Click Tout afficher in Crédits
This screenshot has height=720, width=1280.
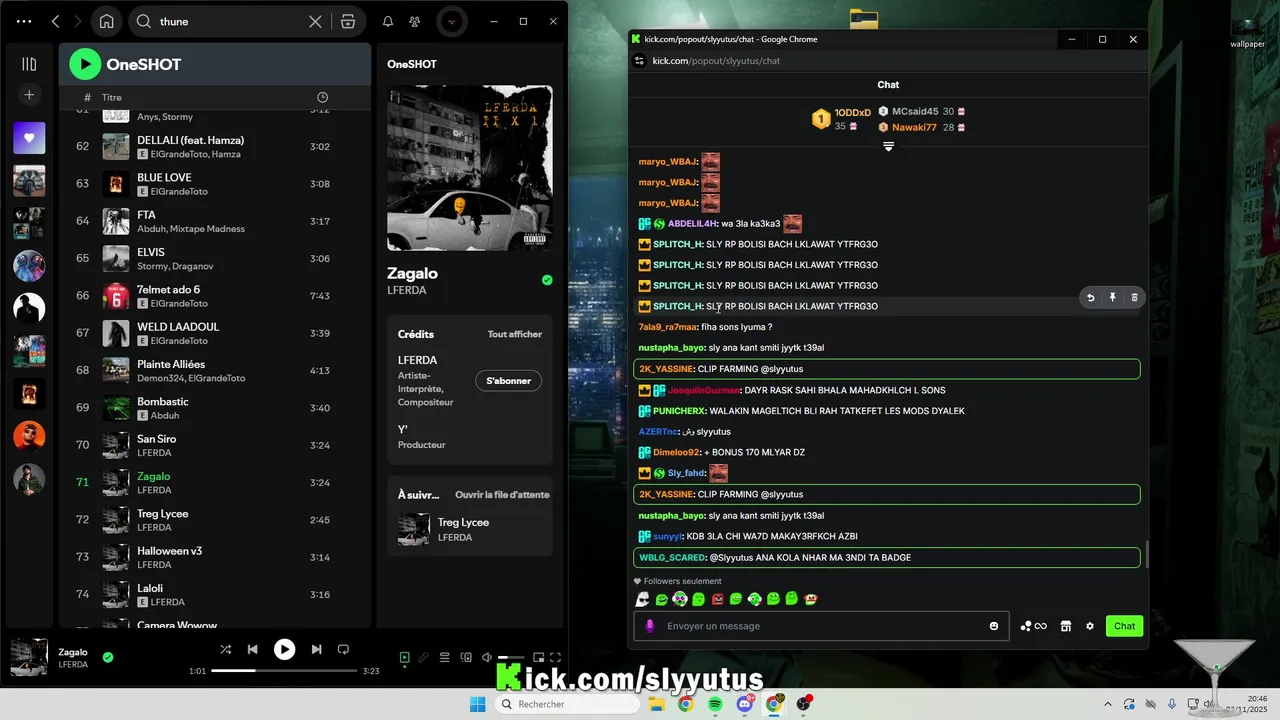(515, 334)
